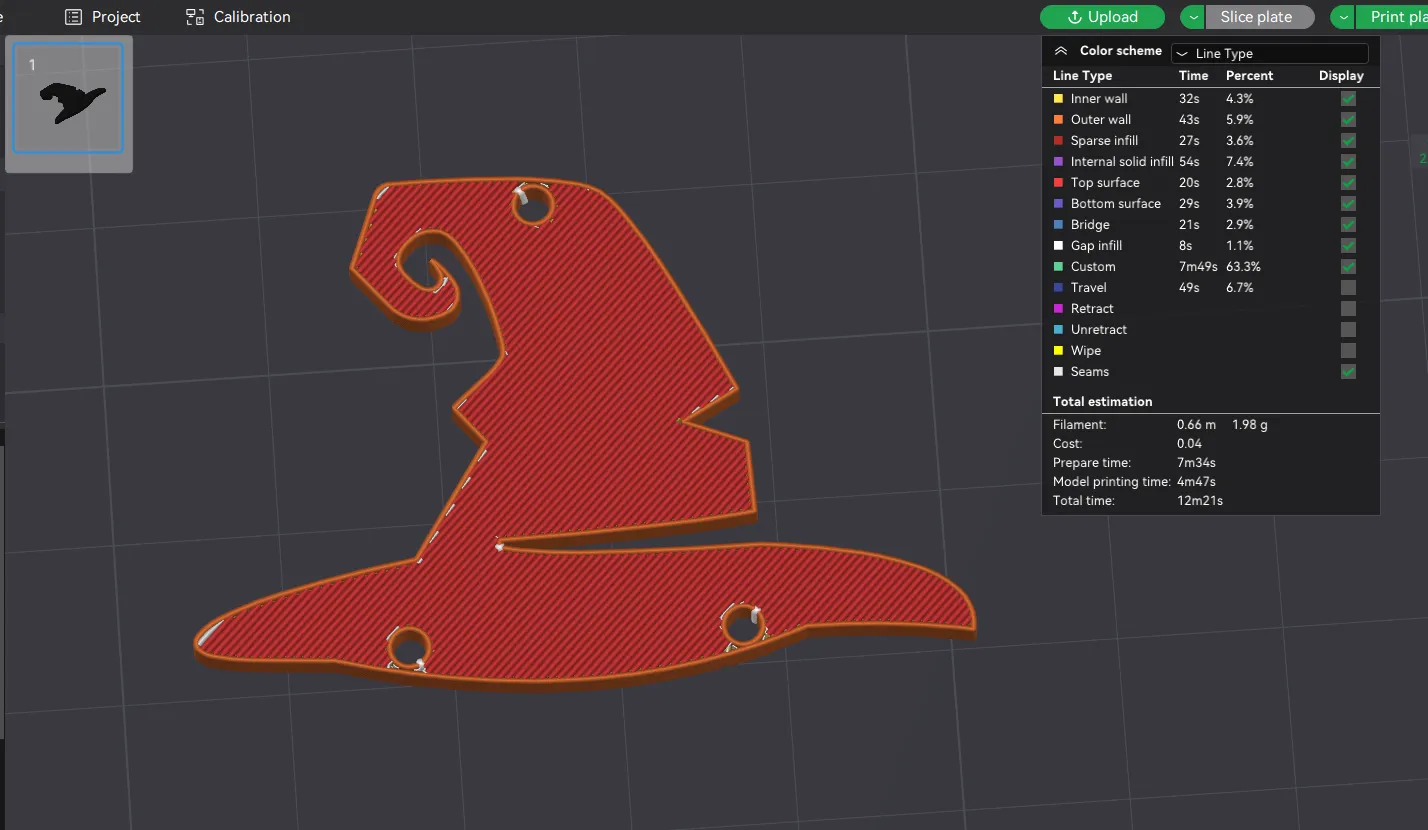Click the Top surface label

point(1105,183)
